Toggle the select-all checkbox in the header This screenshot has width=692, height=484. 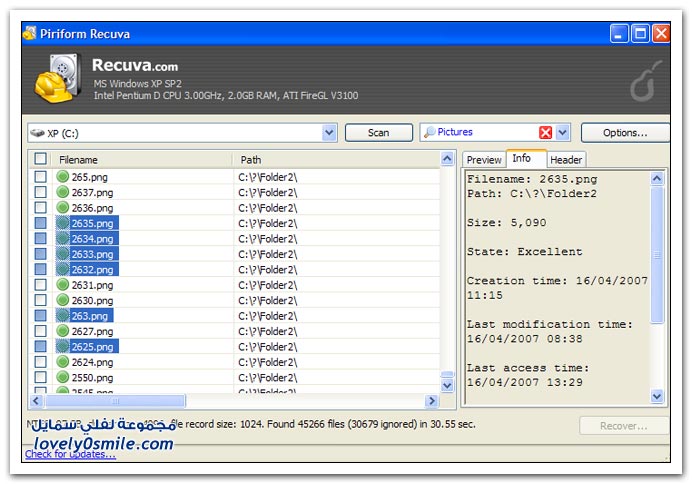(40, 159)
